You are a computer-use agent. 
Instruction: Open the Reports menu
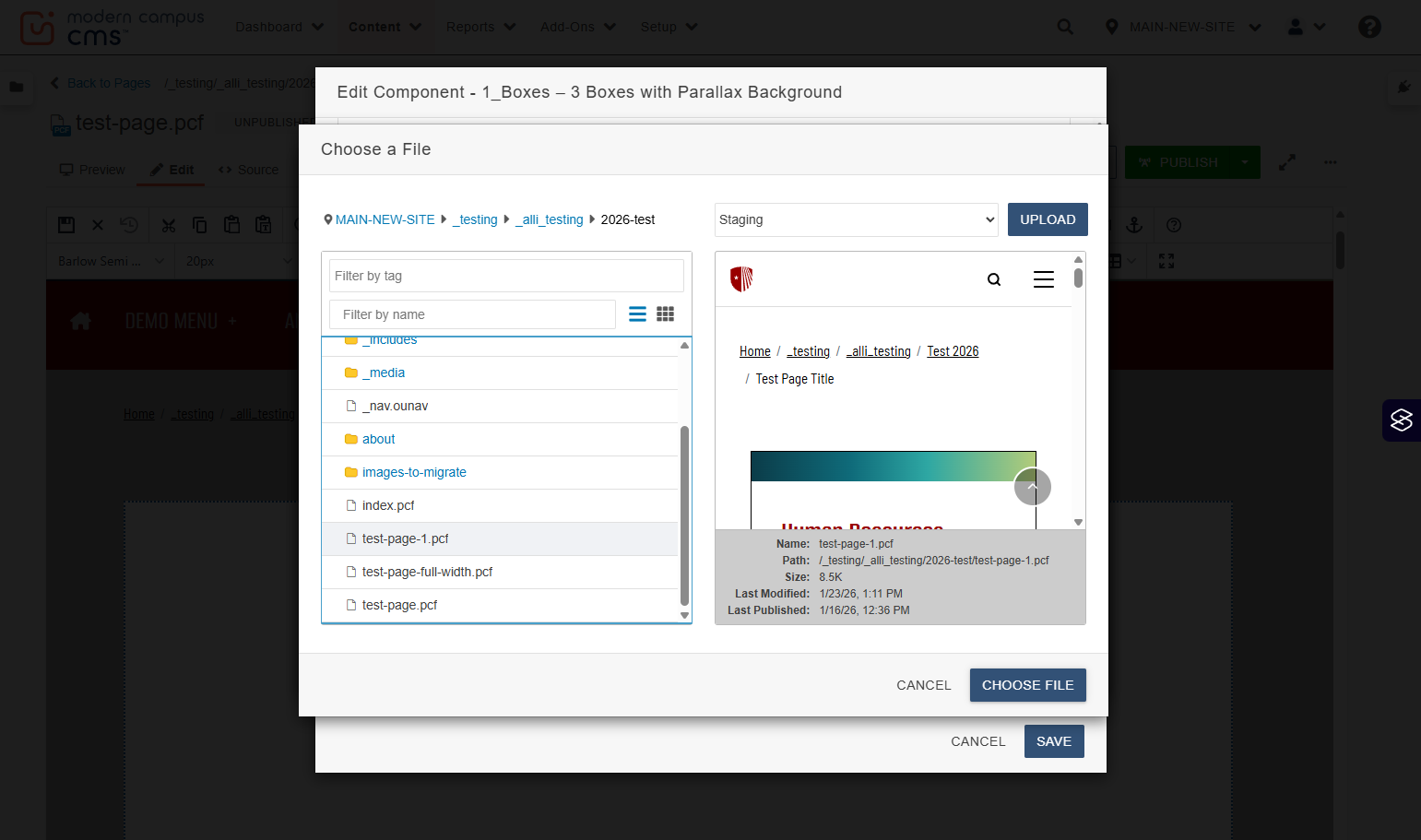pos(480,27)
